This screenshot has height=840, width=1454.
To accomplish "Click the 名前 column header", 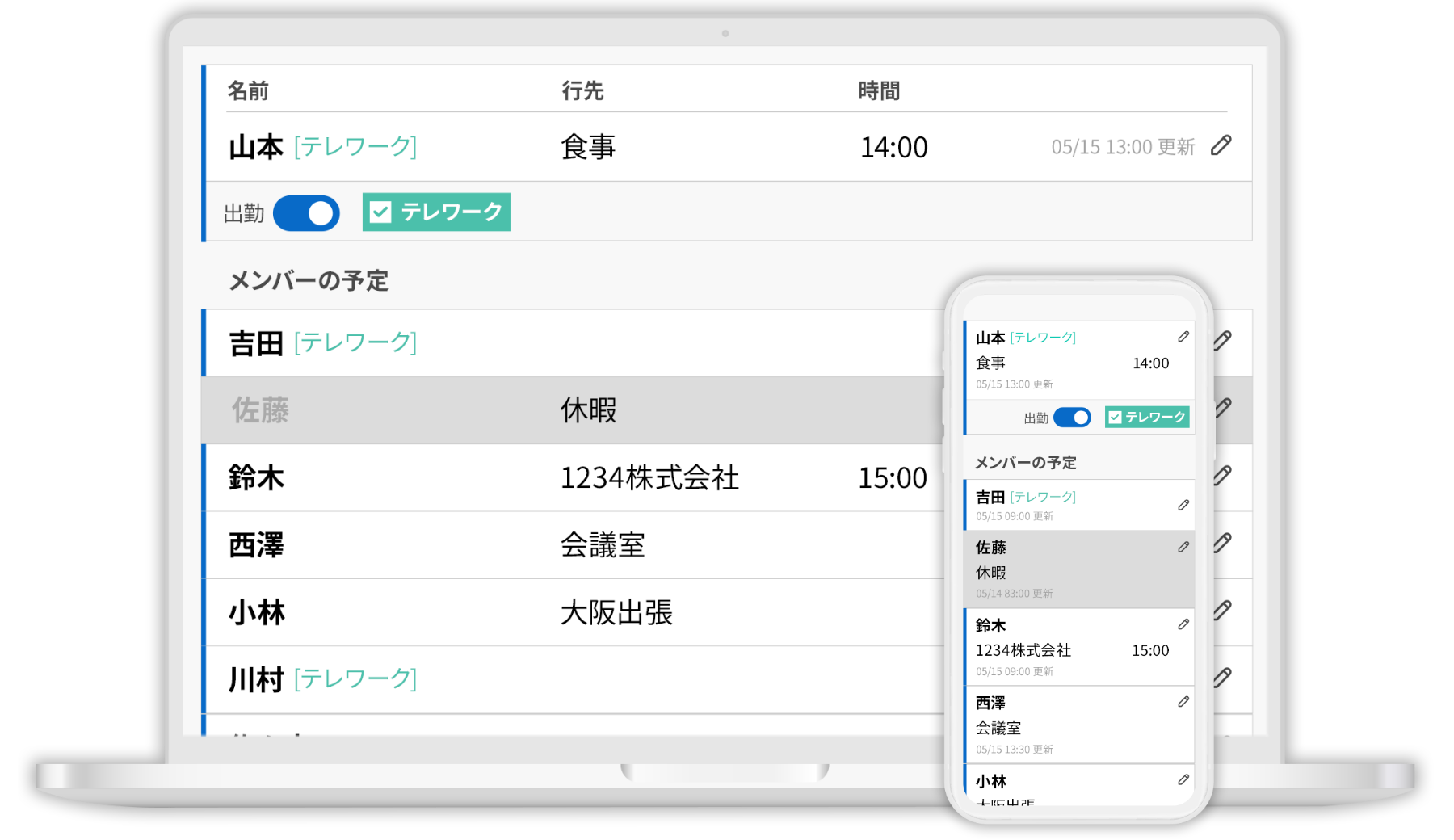I will pos(248,90).
